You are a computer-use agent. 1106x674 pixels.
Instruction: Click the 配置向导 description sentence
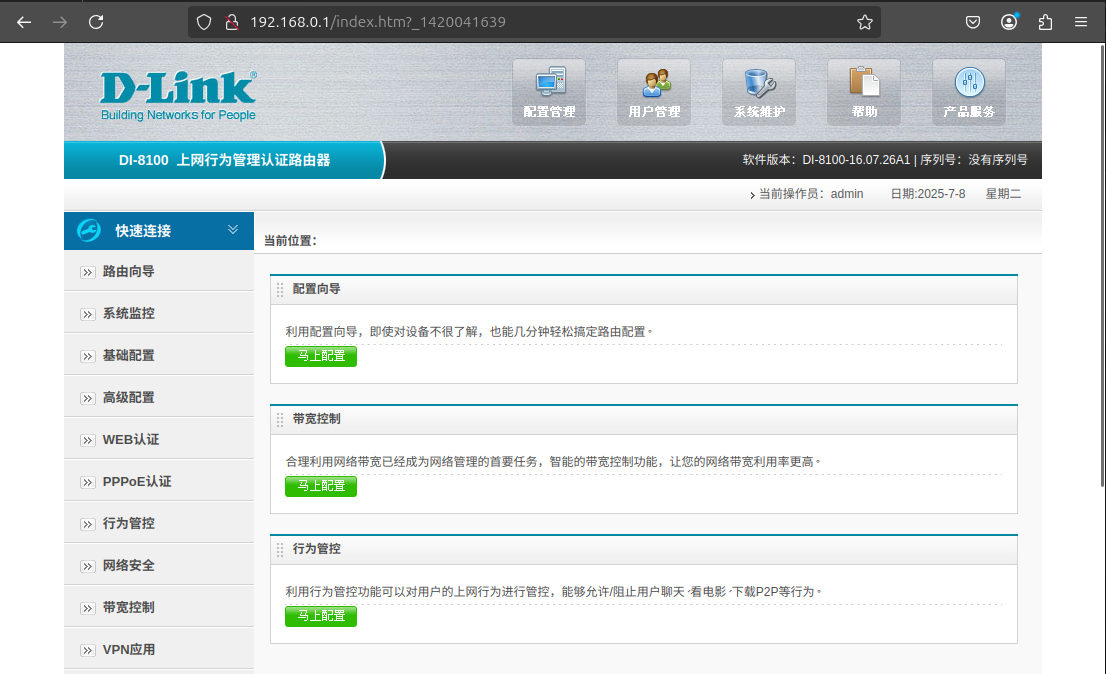pos(468,331)
